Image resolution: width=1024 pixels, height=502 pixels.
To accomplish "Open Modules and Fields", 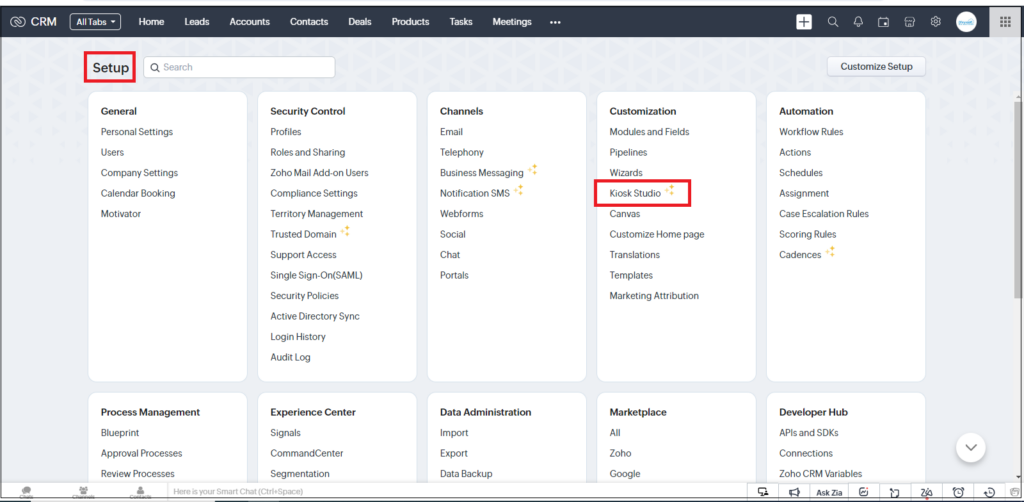I will 649,132.
